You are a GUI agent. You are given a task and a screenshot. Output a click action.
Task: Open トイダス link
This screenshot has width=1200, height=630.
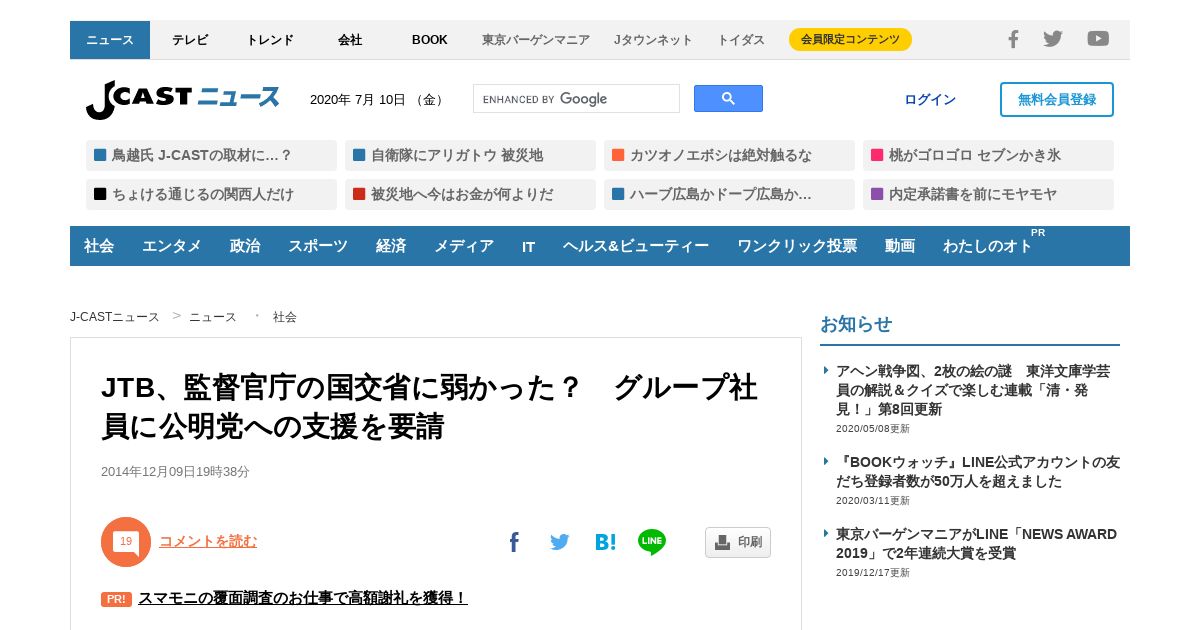pyautogui.click(x=741, y=40)
